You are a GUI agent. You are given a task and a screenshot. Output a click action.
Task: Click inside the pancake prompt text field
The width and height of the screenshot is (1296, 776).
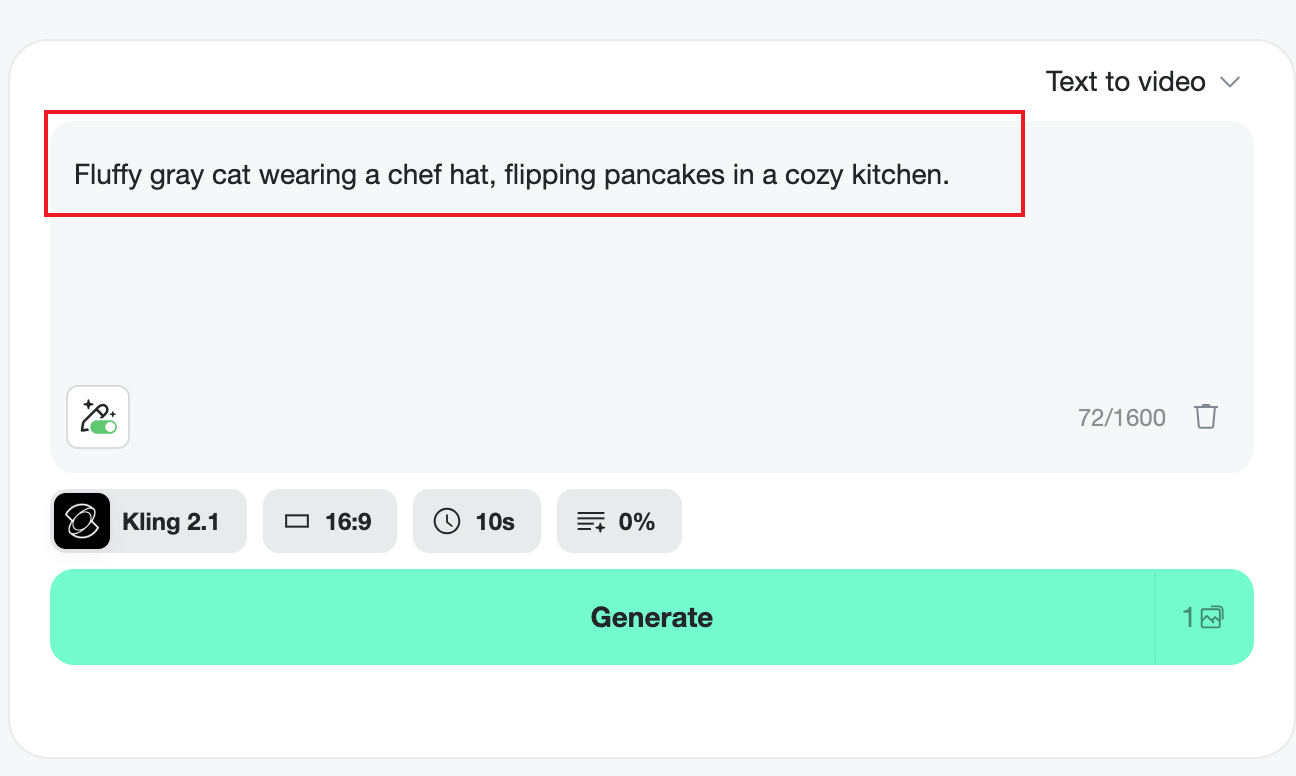coord(537,174)
